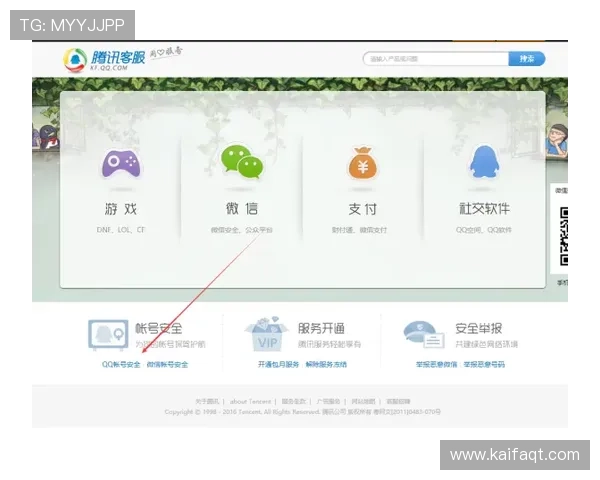Click the '财付通、微信支付' subtitle text
This screenshot has height=480, width=600.
(359, 230)
